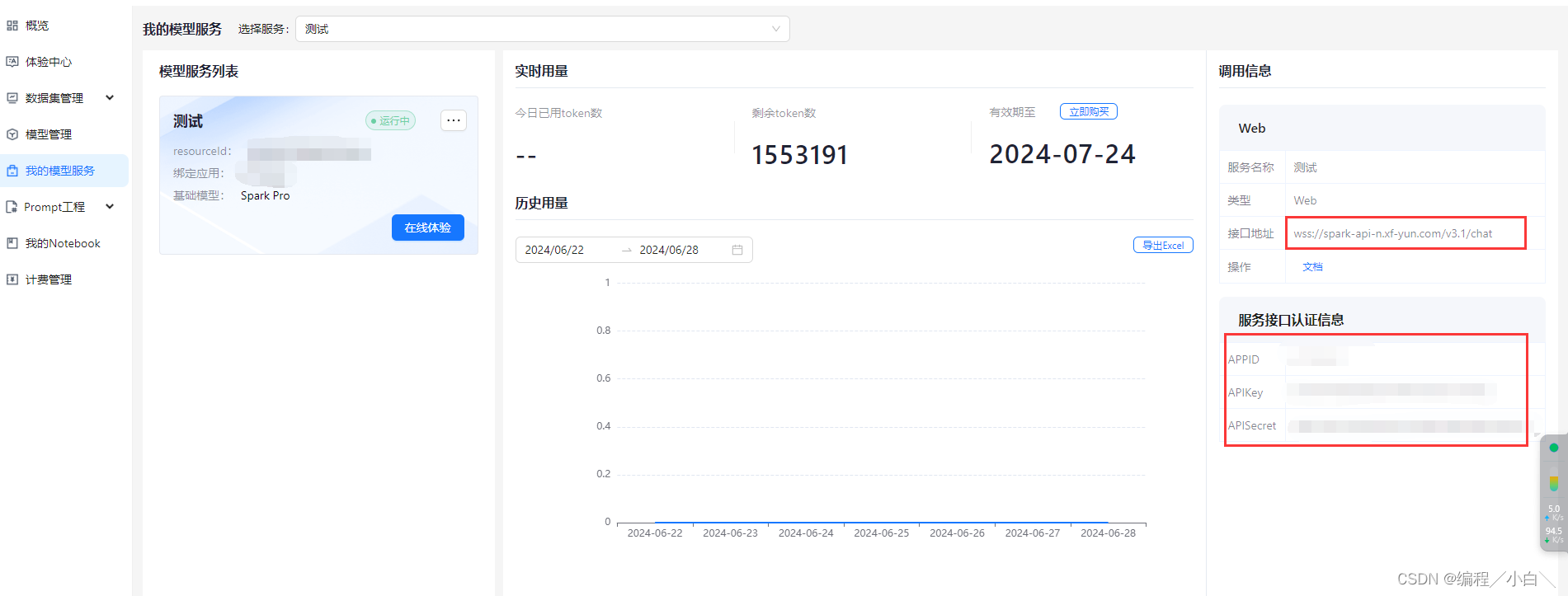Viewport: 1568px width, 596px height.
Task: Expand the 数据集管理 submenu chevron
Action: tap(110, 97)
